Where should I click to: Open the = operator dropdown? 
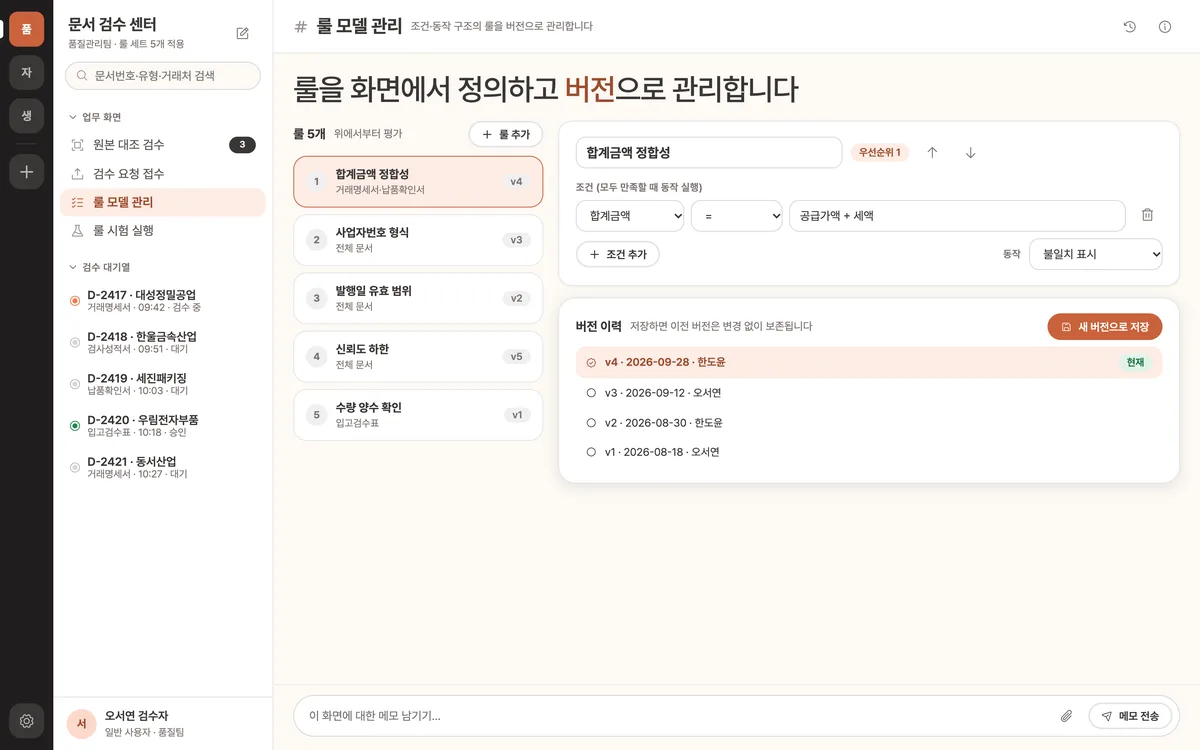(x=737, y=216)
